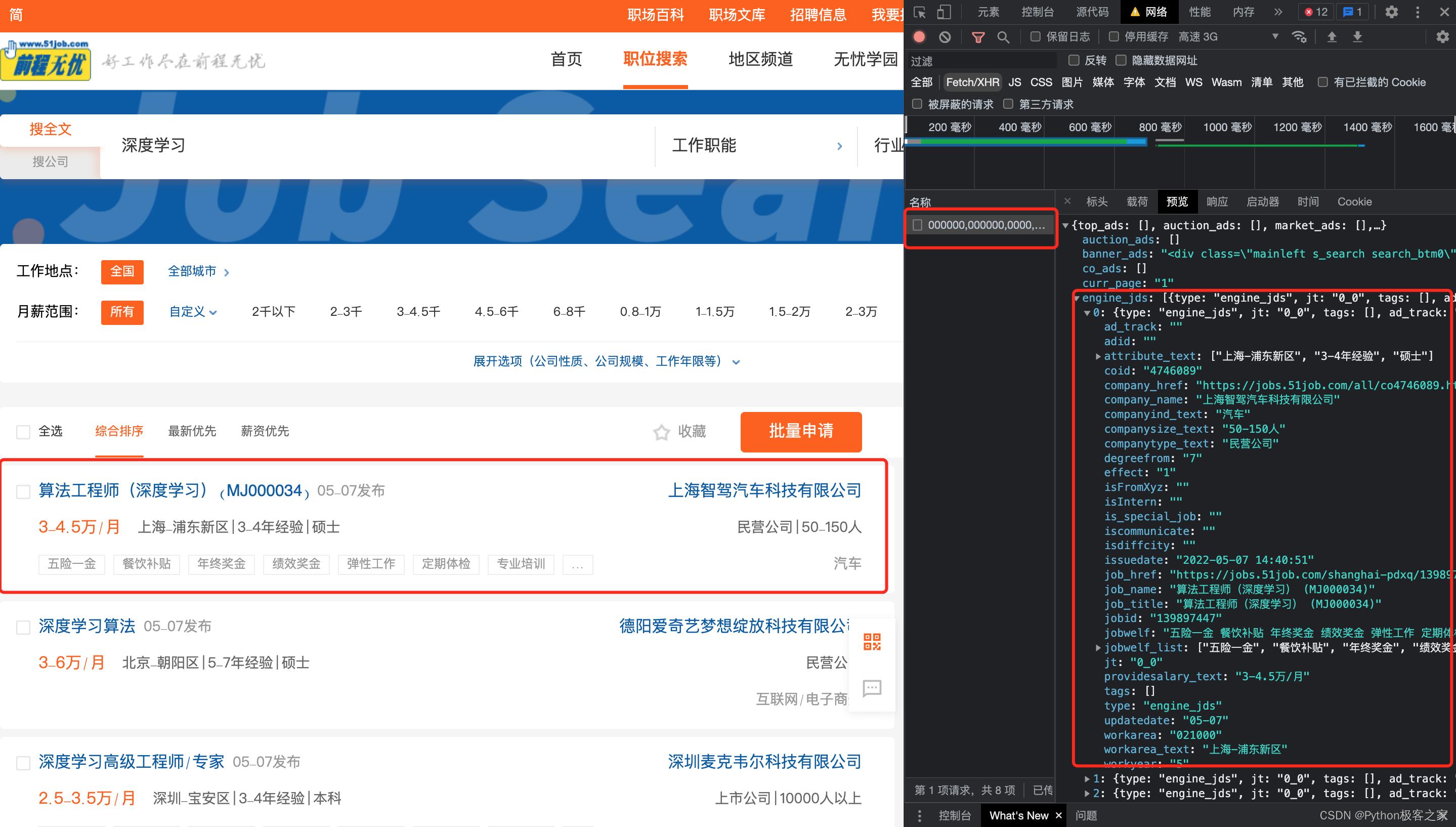Toggle the device toolbar icon
The width and height of the screenshot is (1456, 827).
[944, 12]
